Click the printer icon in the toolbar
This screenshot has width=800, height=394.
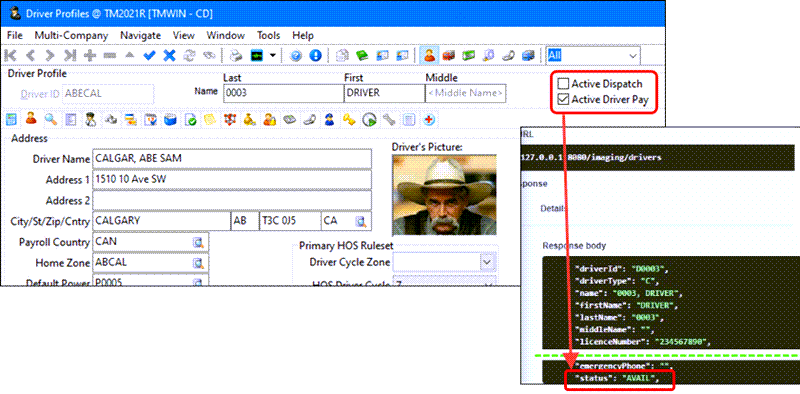tap(235, 56)
